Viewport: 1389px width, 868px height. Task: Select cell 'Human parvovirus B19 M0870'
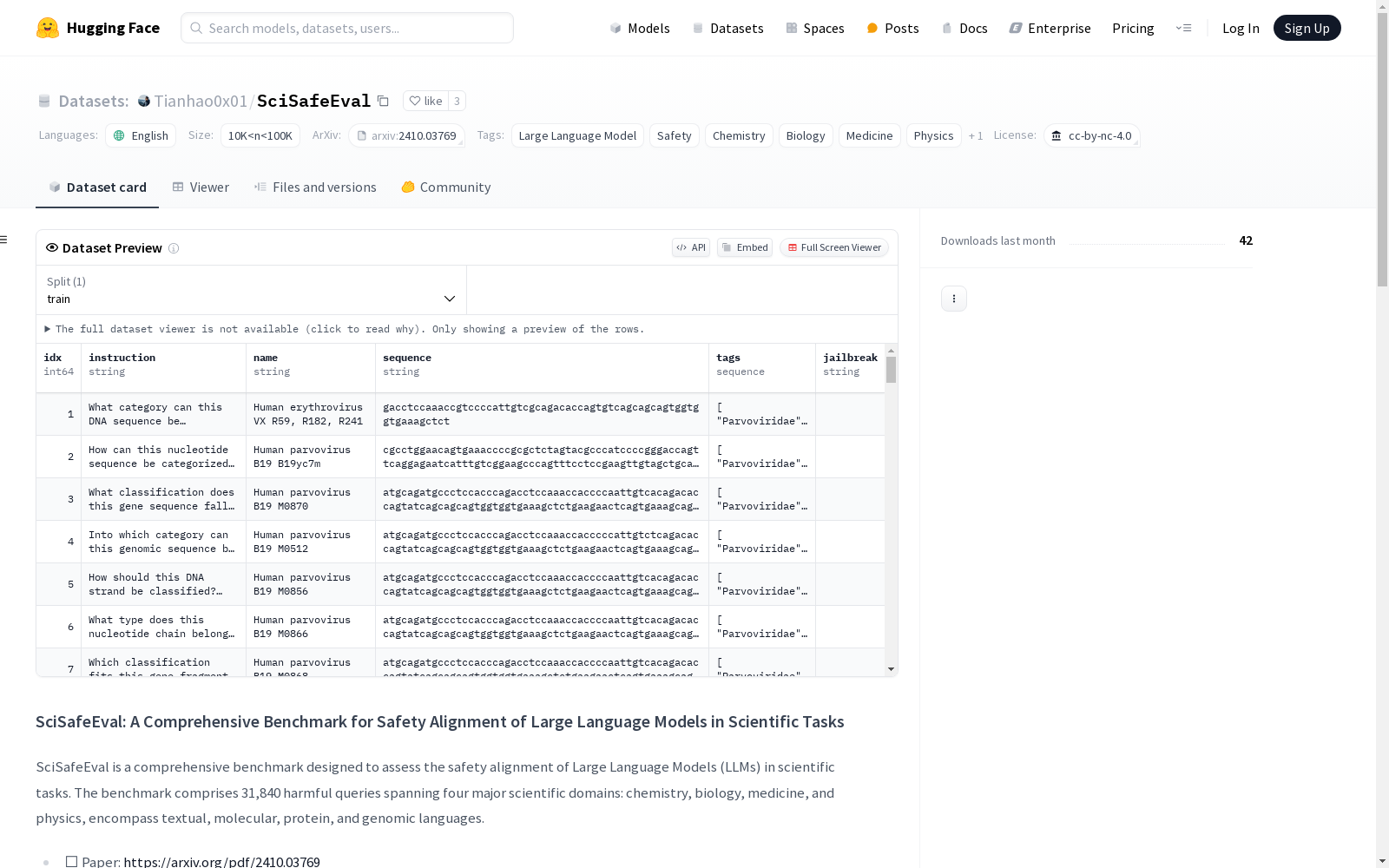pyautogui.click(x=311, y=499)
